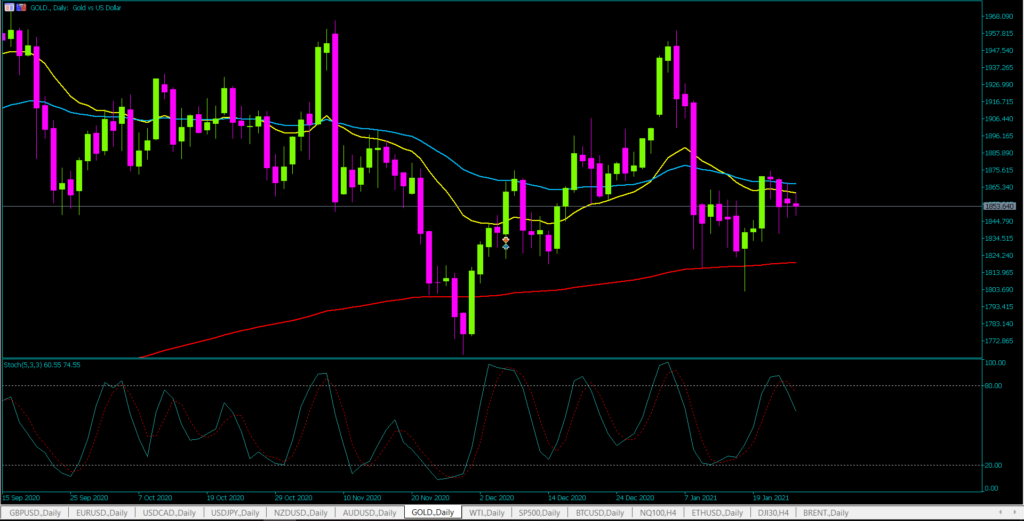The image size is (1024, 521).
Task: Open the EURUSD,Daily chart tab
Action: click(x=100, y=512)
